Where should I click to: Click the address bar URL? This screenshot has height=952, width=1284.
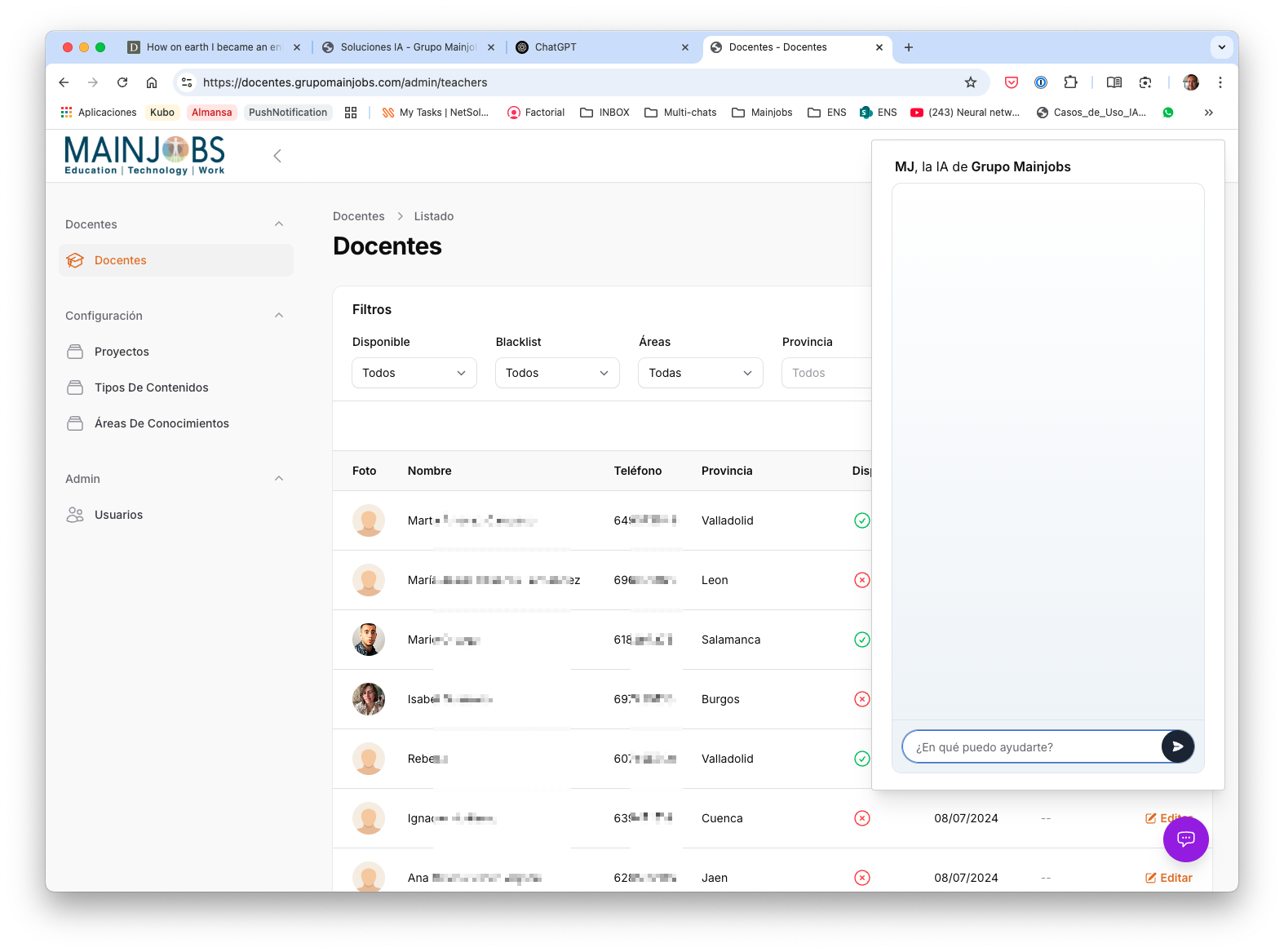coord(345,82)
